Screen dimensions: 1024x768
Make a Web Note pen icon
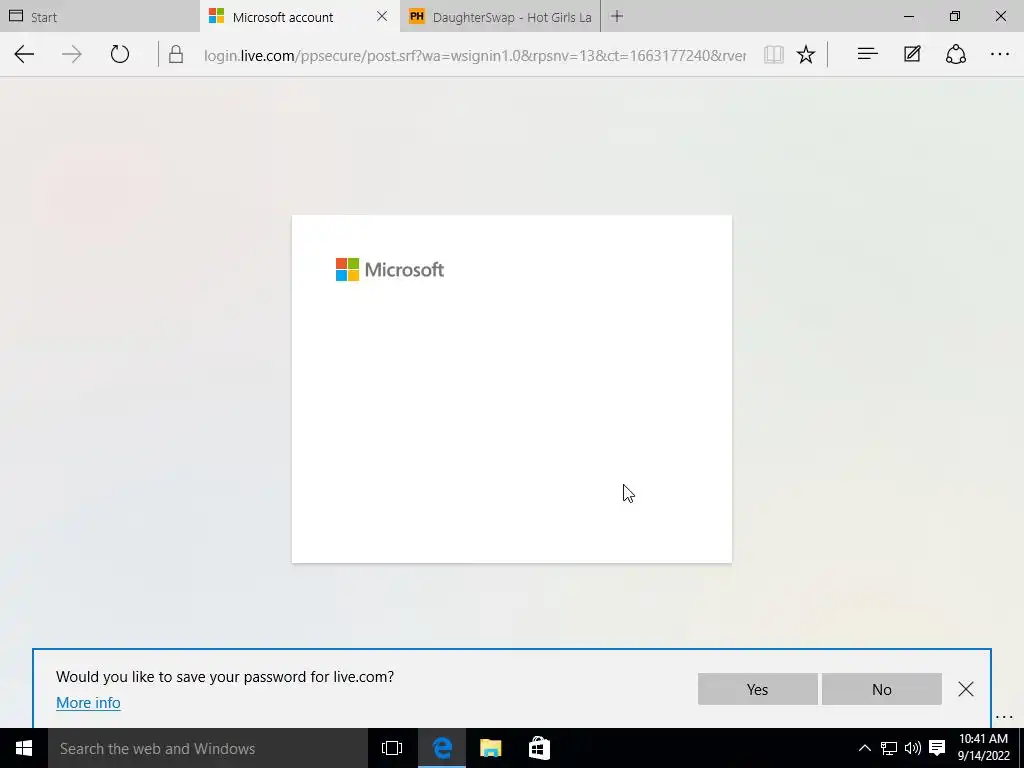[x=912, y=54]
